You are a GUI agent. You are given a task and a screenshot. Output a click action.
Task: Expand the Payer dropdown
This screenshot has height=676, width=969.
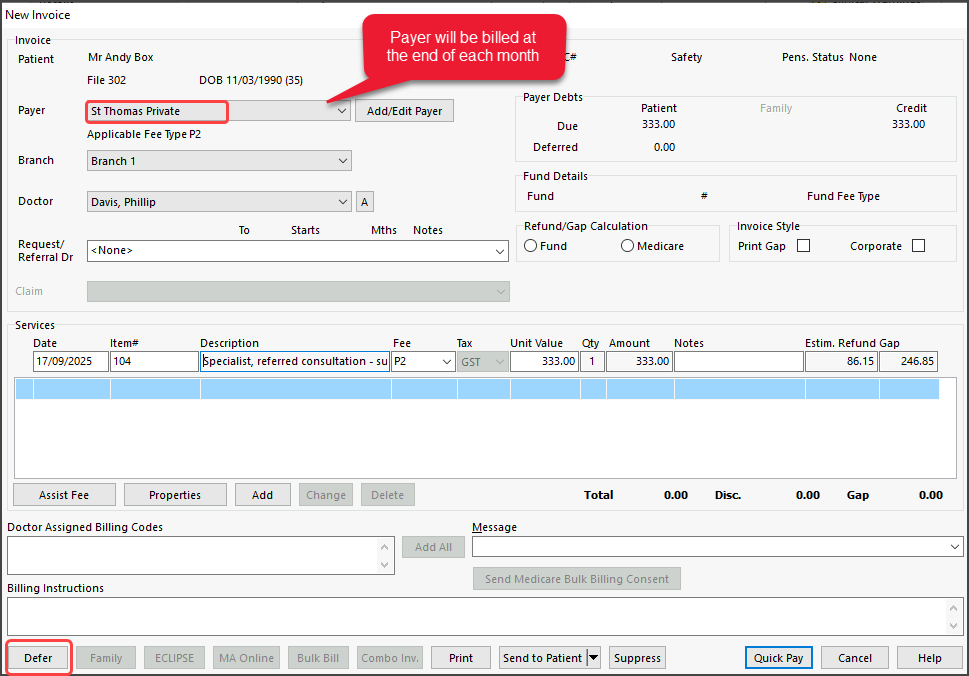point(342,111)
